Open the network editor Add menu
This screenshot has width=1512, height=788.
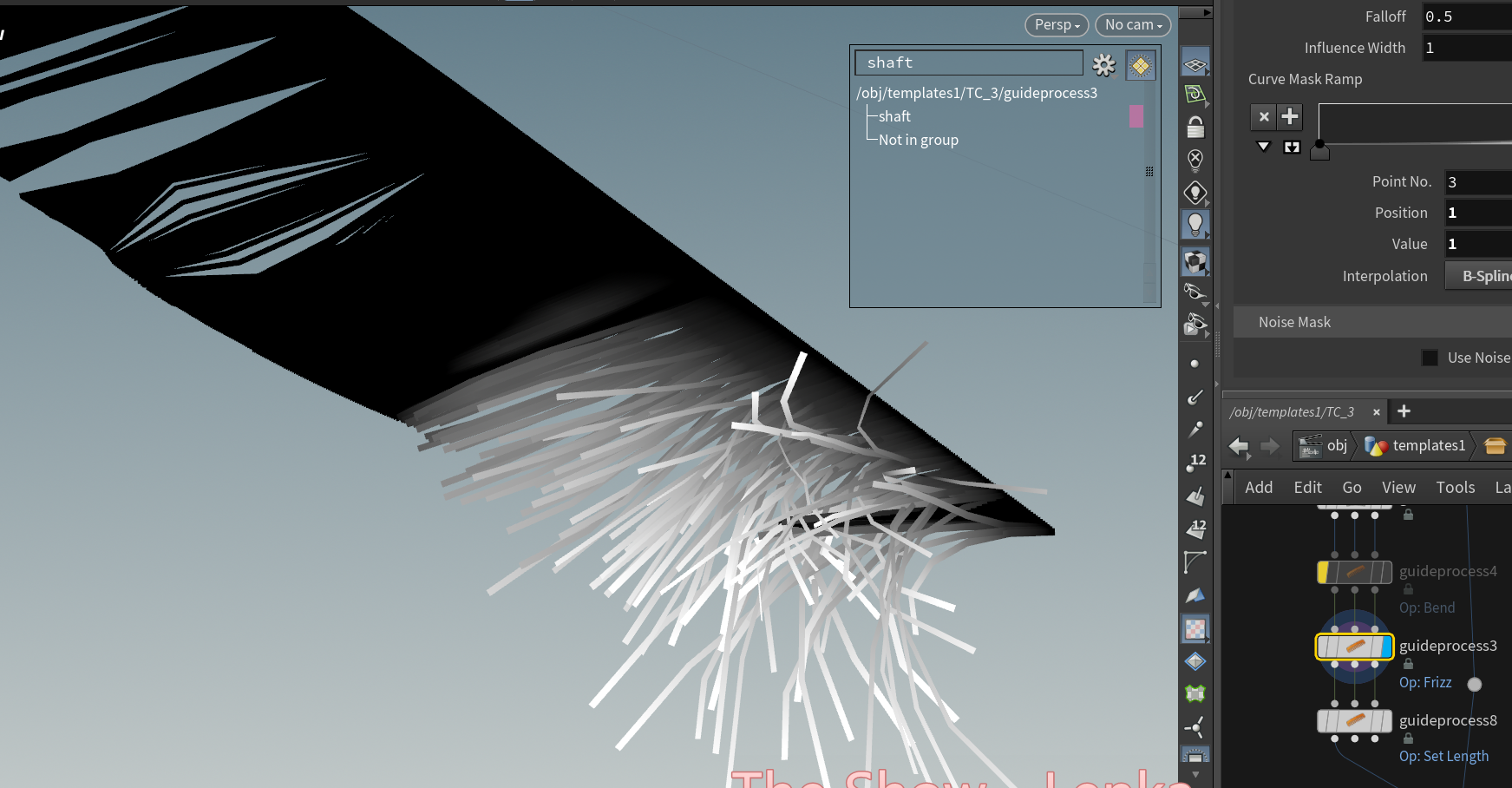[x=1258, y=488]
